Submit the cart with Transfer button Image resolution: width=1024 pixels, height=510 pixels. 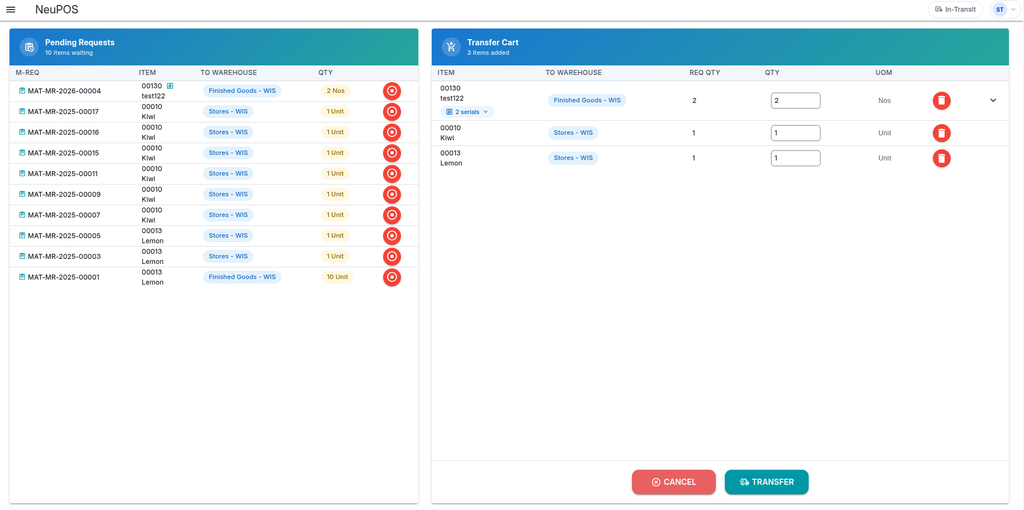pyautogui.click(x=767, y=482)
